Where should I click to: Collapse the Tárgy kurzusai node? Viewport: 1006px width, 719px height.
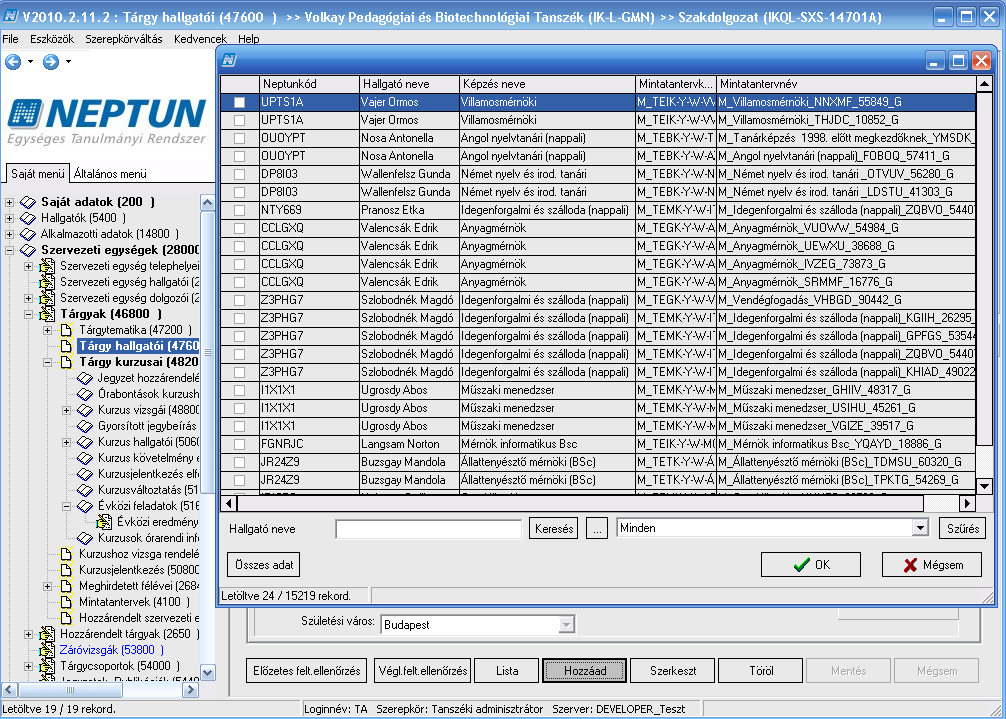pyautogui.click(x=47, y=362)
